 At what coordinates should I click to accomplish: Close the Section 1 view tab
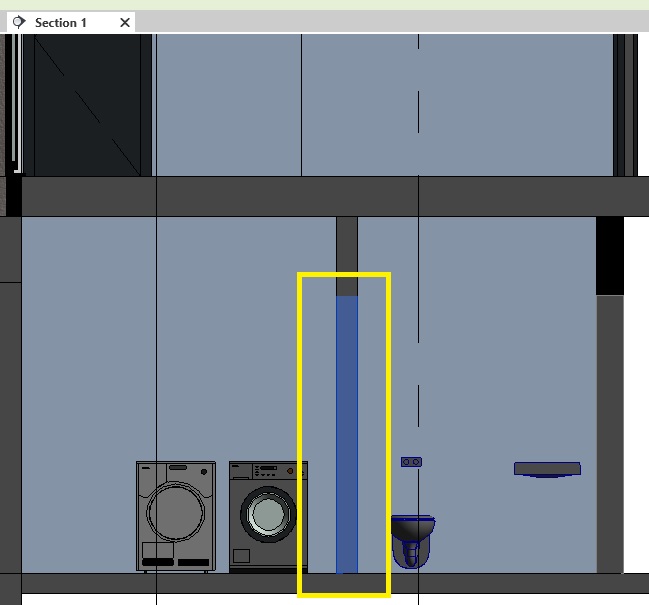click(125, 22)
